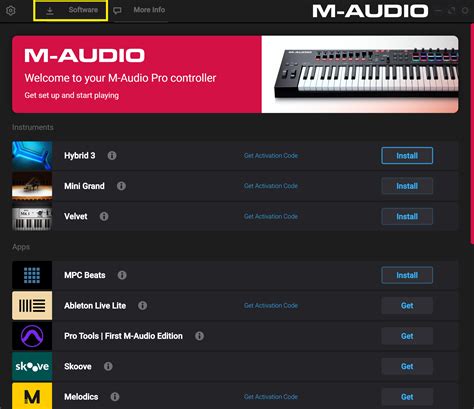Click the Hybrid 3 thumbnail image

pos(32,156)
